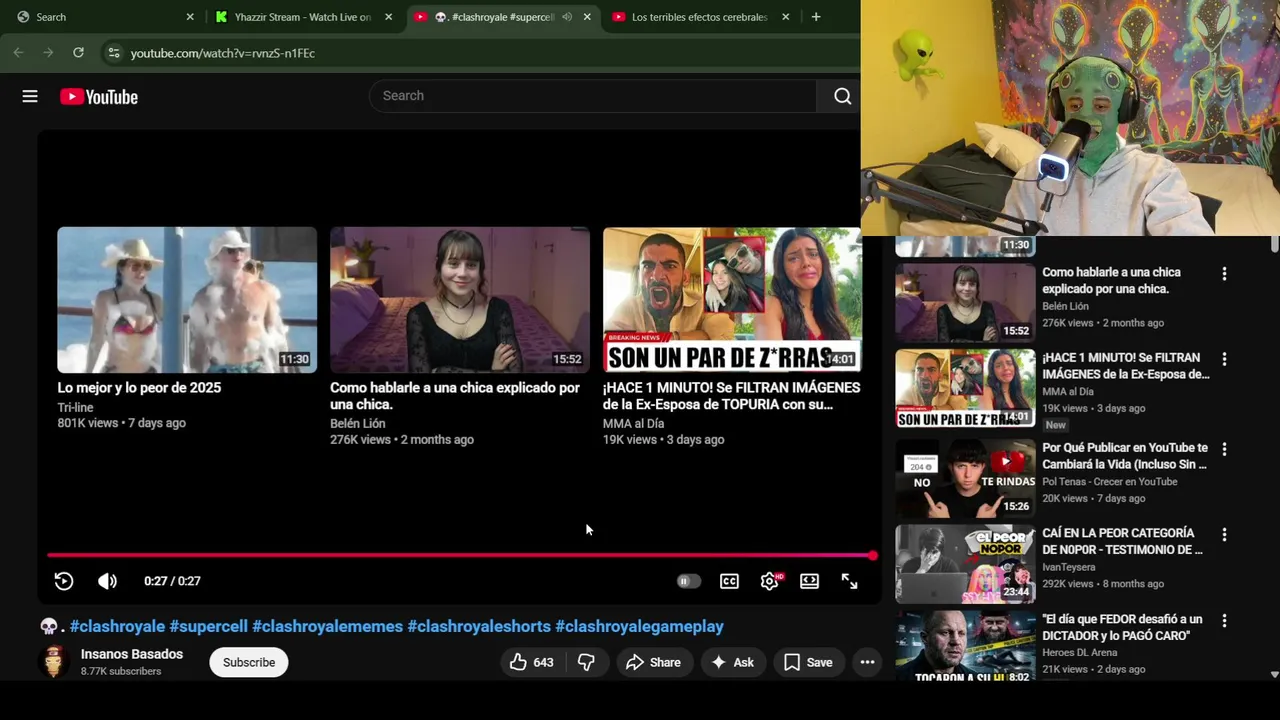Click sidebar scrollbar down arrow

point(1274,675)
